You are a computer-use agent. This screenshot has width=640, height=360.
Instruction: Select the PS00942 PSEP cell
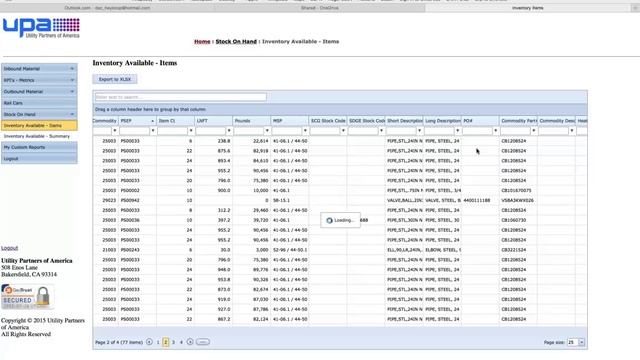(x=138, y=200)
